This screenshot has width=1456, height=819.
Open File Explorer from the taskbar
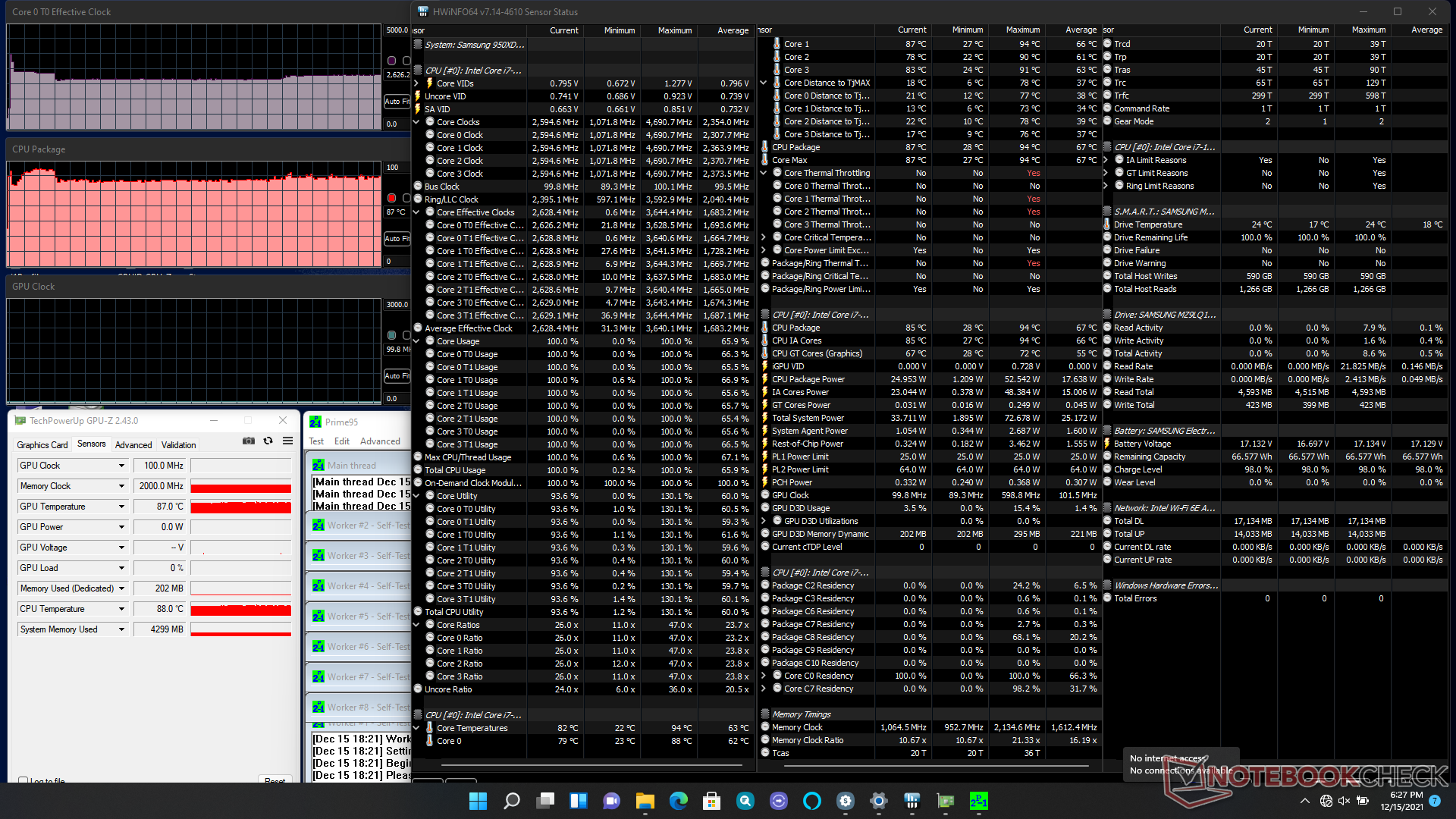coord(645,801)
